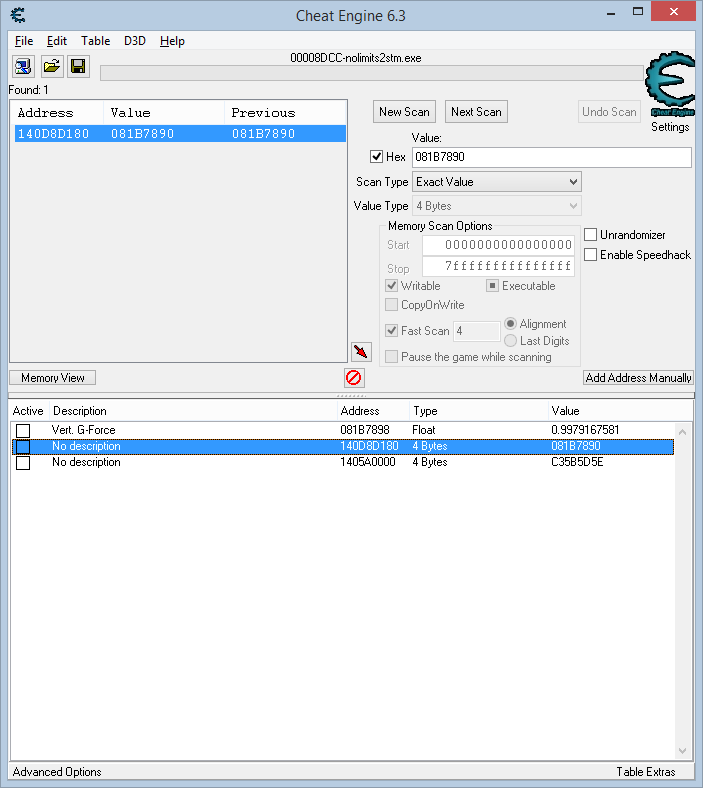Click Add Address Manually button
The width and height of the screenshot is (703, 788).
coord(638,378)
